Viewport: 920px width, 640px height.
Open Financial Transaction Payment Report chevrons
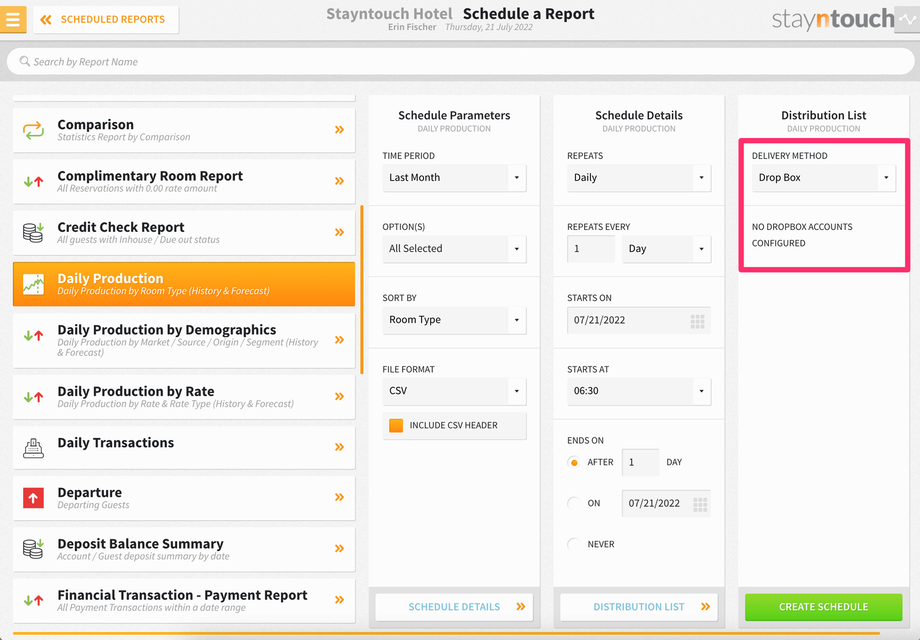[x=339, y=600]
